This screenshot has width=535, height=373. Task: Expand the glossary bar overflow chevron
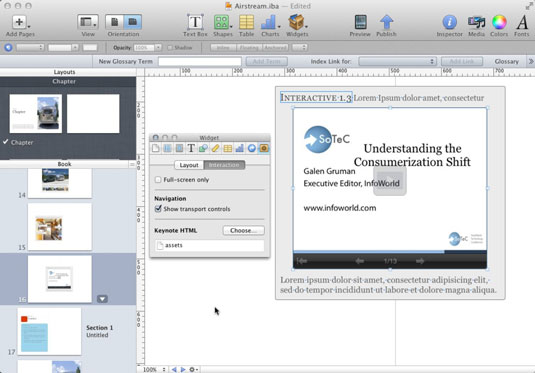[x=531, y=62]
